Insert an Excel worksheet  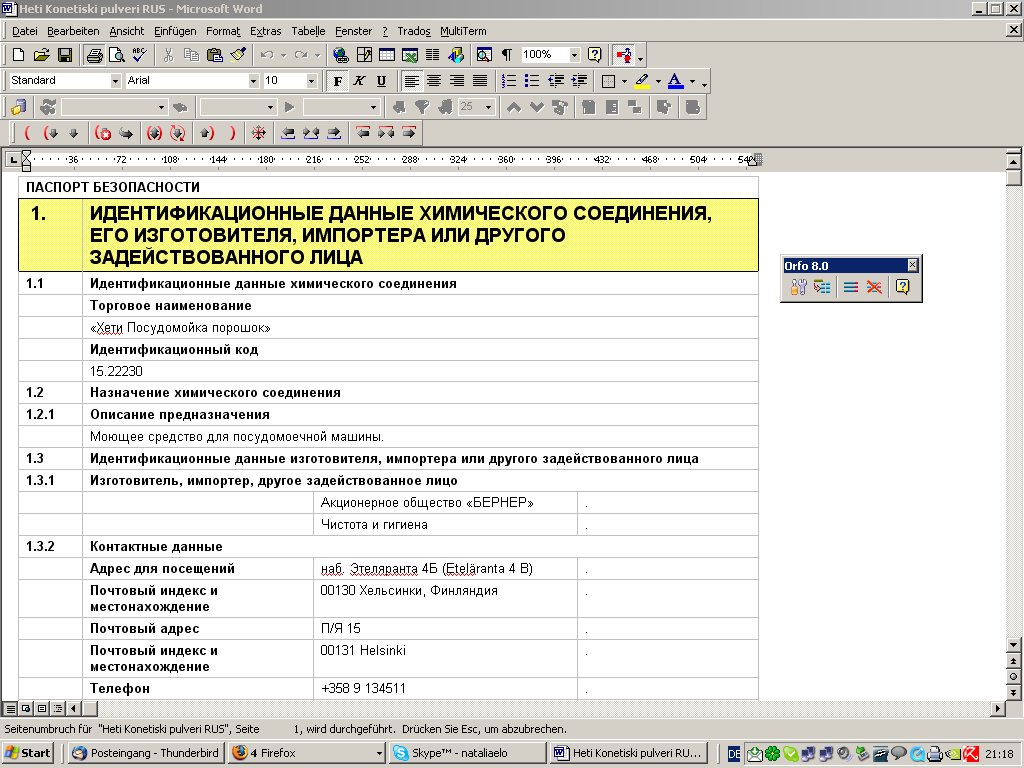pos(409,55)
